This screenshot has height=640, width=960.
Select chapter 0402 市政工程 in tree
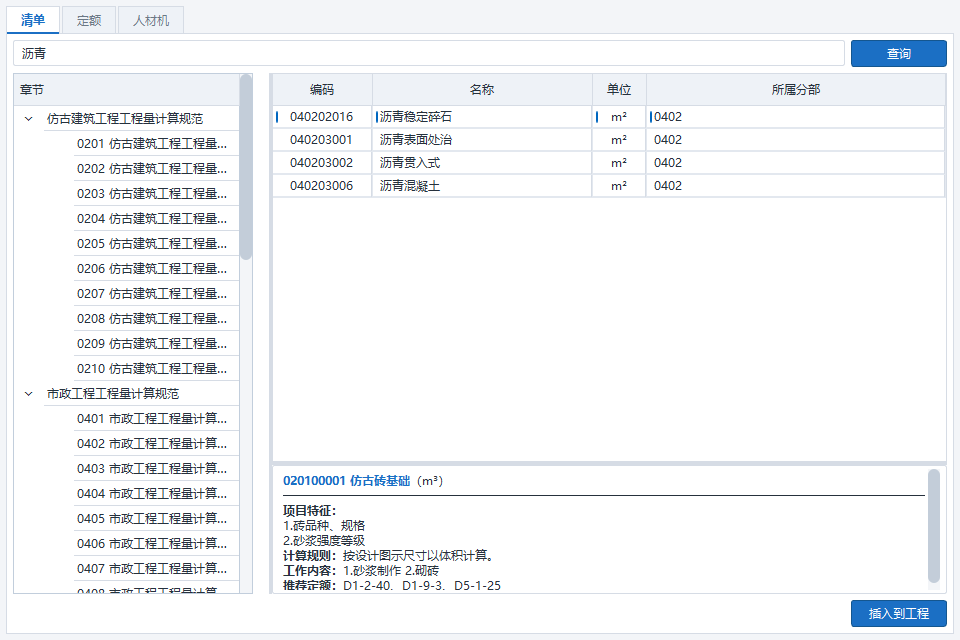[152, 443]
